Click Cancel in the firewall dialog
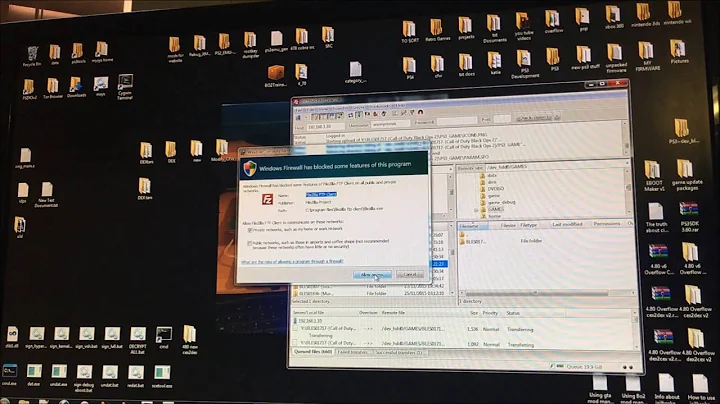The width and height of the screenshot is (720, 404). tap(410, 275)
